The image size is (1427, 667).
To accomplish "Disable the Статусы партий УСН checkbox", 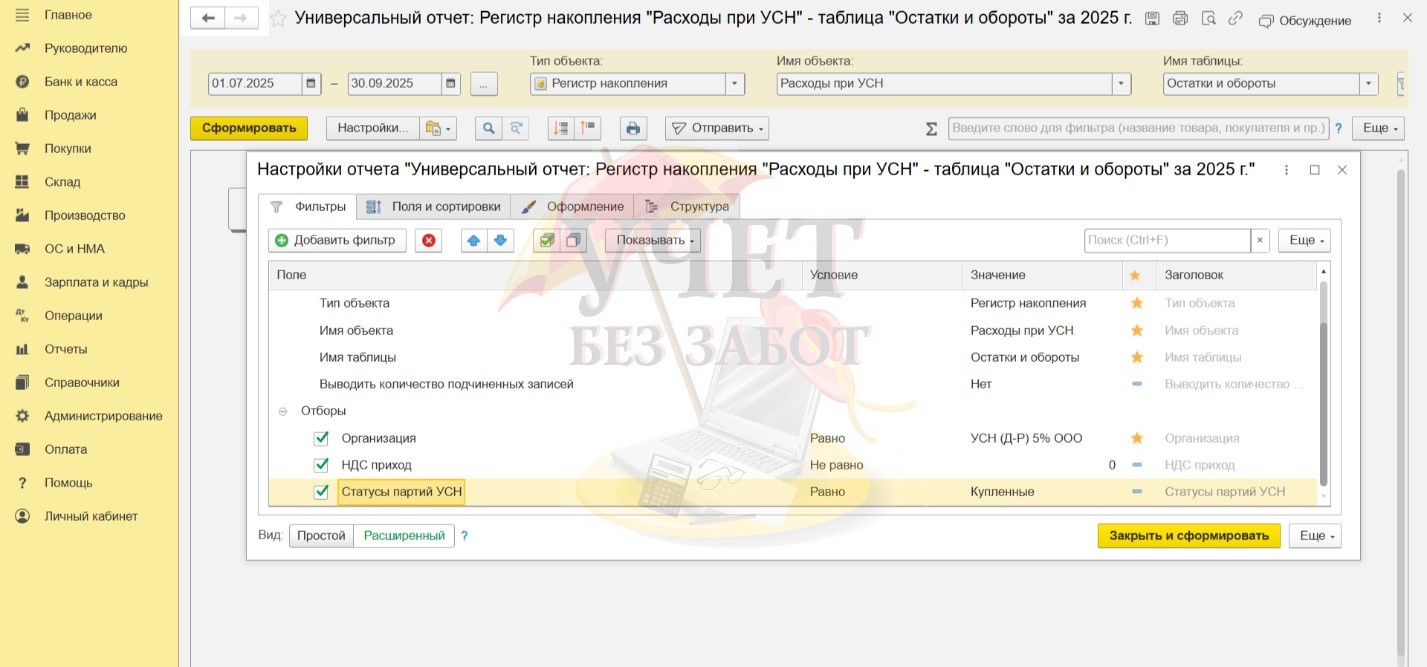I will click(x=321, y=492).
